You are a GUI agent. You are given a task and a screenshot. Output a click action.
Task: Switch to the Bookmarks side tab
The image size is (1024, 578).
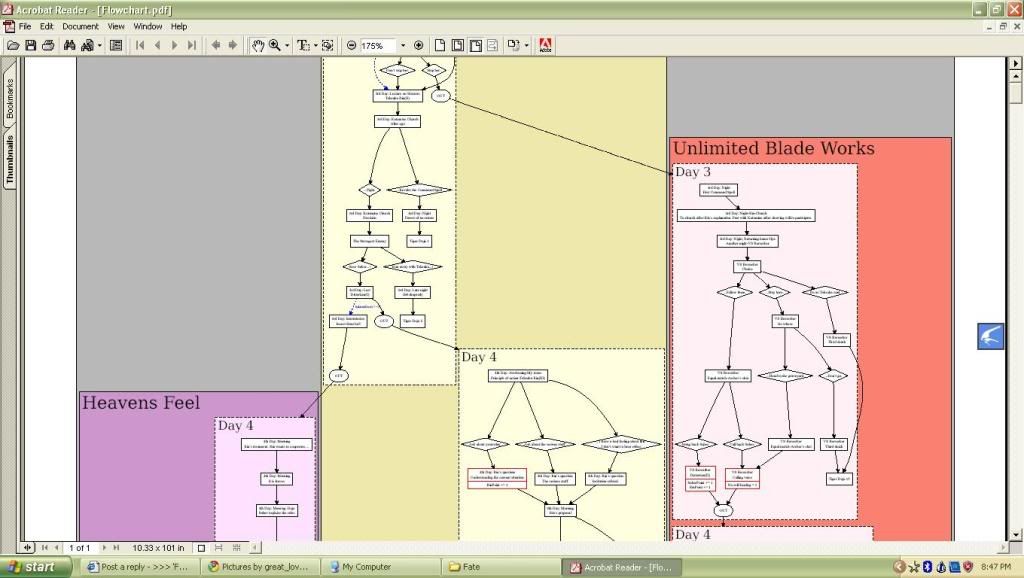(11, 99)
